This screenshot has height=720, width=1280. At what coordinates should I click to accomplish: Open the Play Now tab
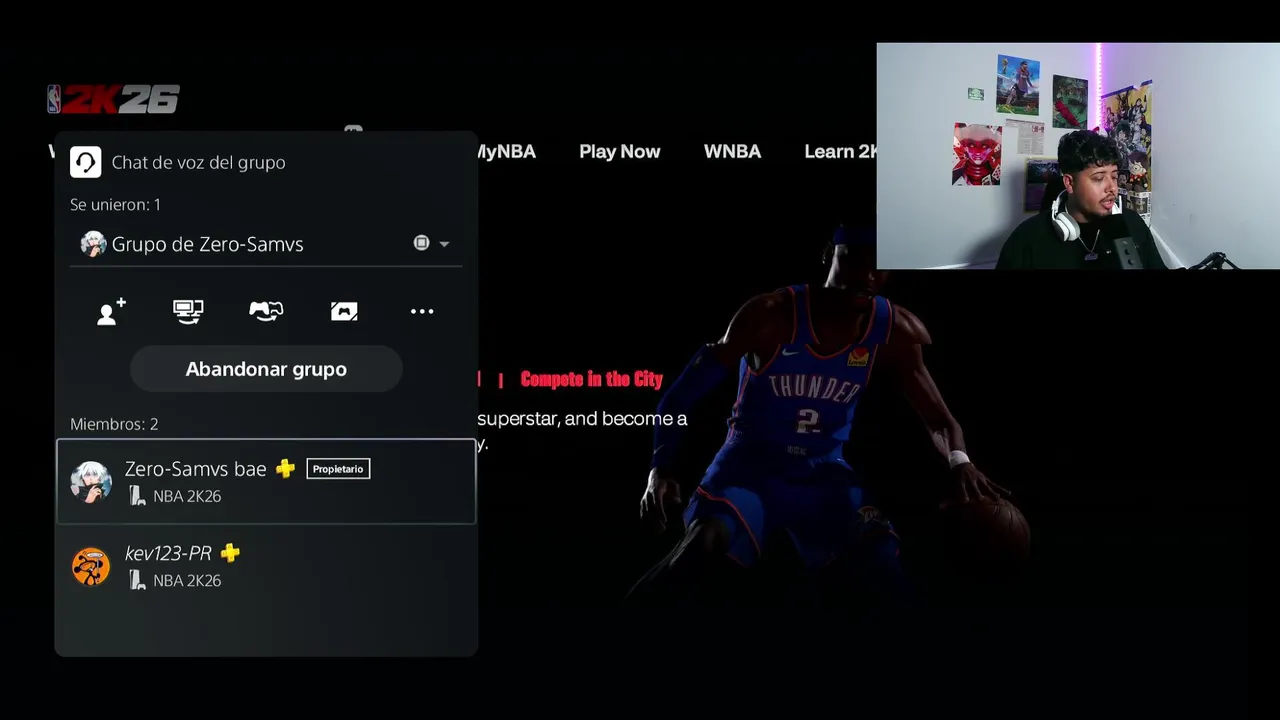click(x=619, y=151)
